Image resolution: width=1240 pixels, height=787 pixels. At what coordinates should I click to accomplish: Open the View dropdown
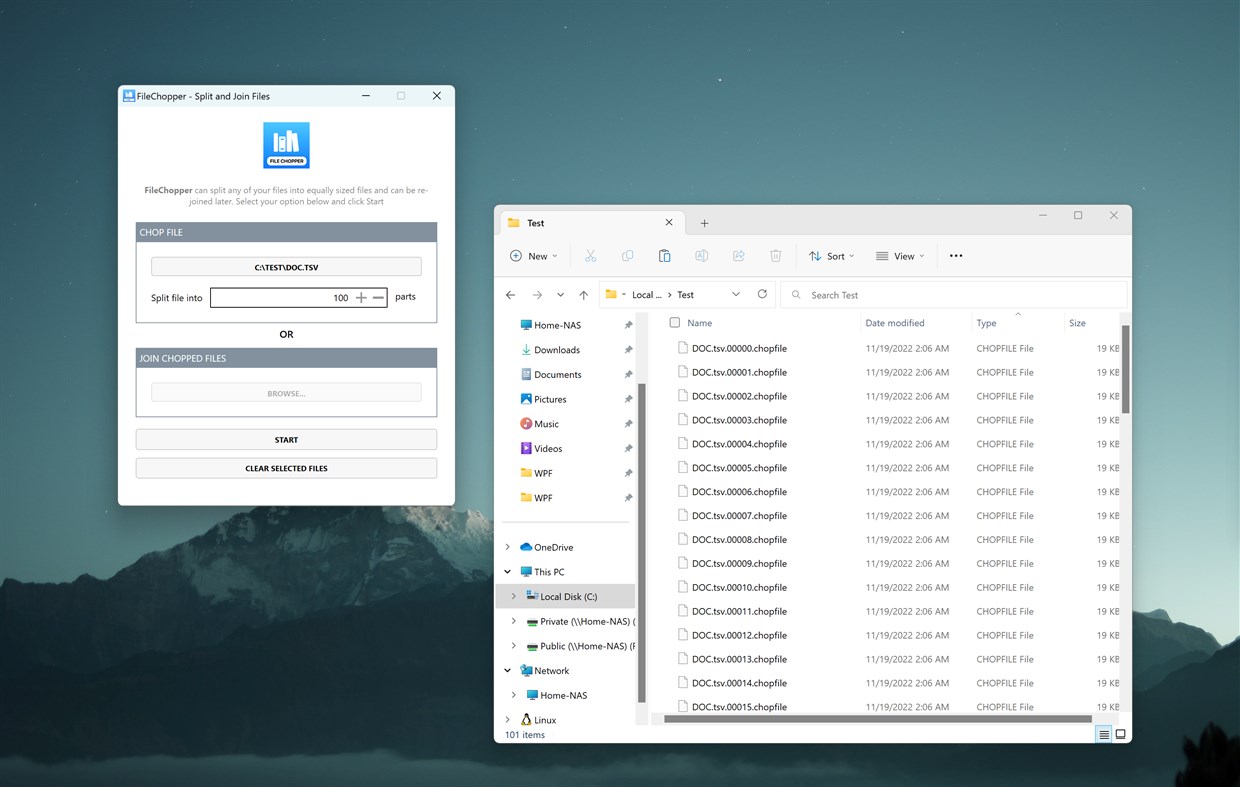click(x=898, y=256)
